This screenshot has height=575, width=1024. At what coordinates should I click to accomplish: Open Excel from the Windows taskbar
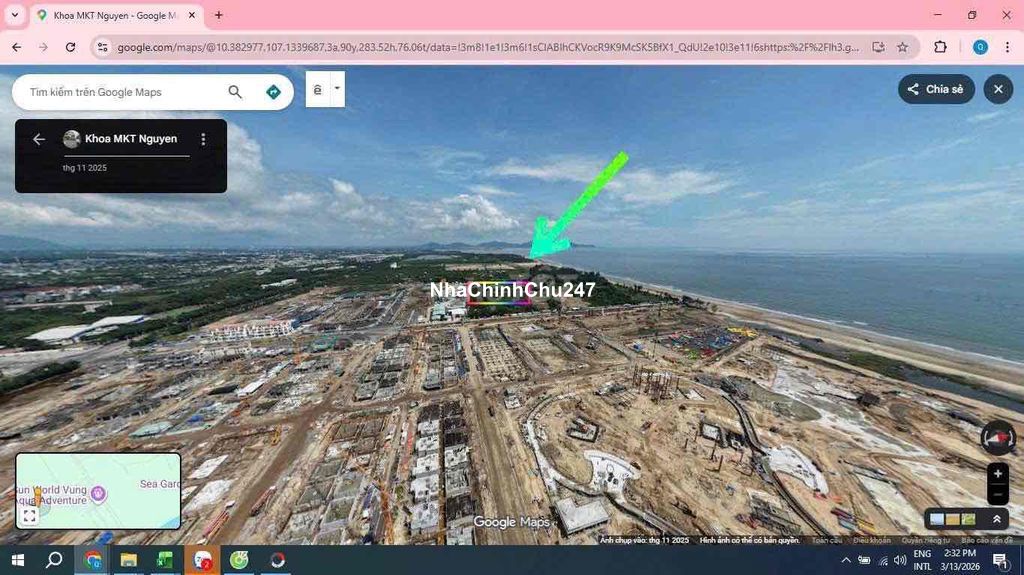click(165, 560)
